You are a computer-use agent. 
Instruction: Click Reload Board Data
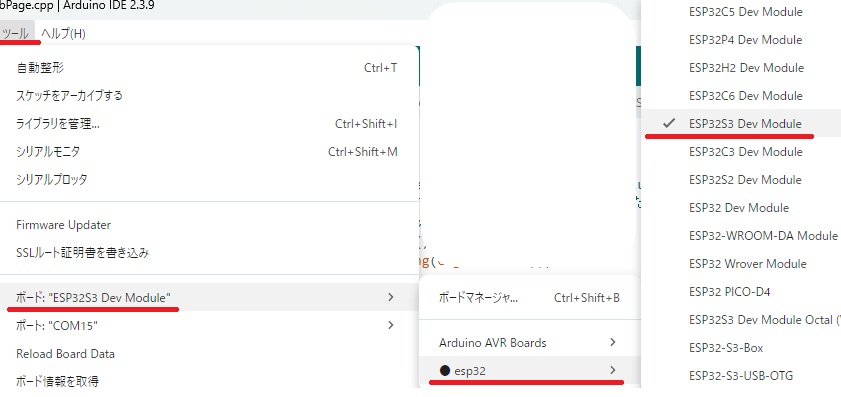[x=209, y=354]
